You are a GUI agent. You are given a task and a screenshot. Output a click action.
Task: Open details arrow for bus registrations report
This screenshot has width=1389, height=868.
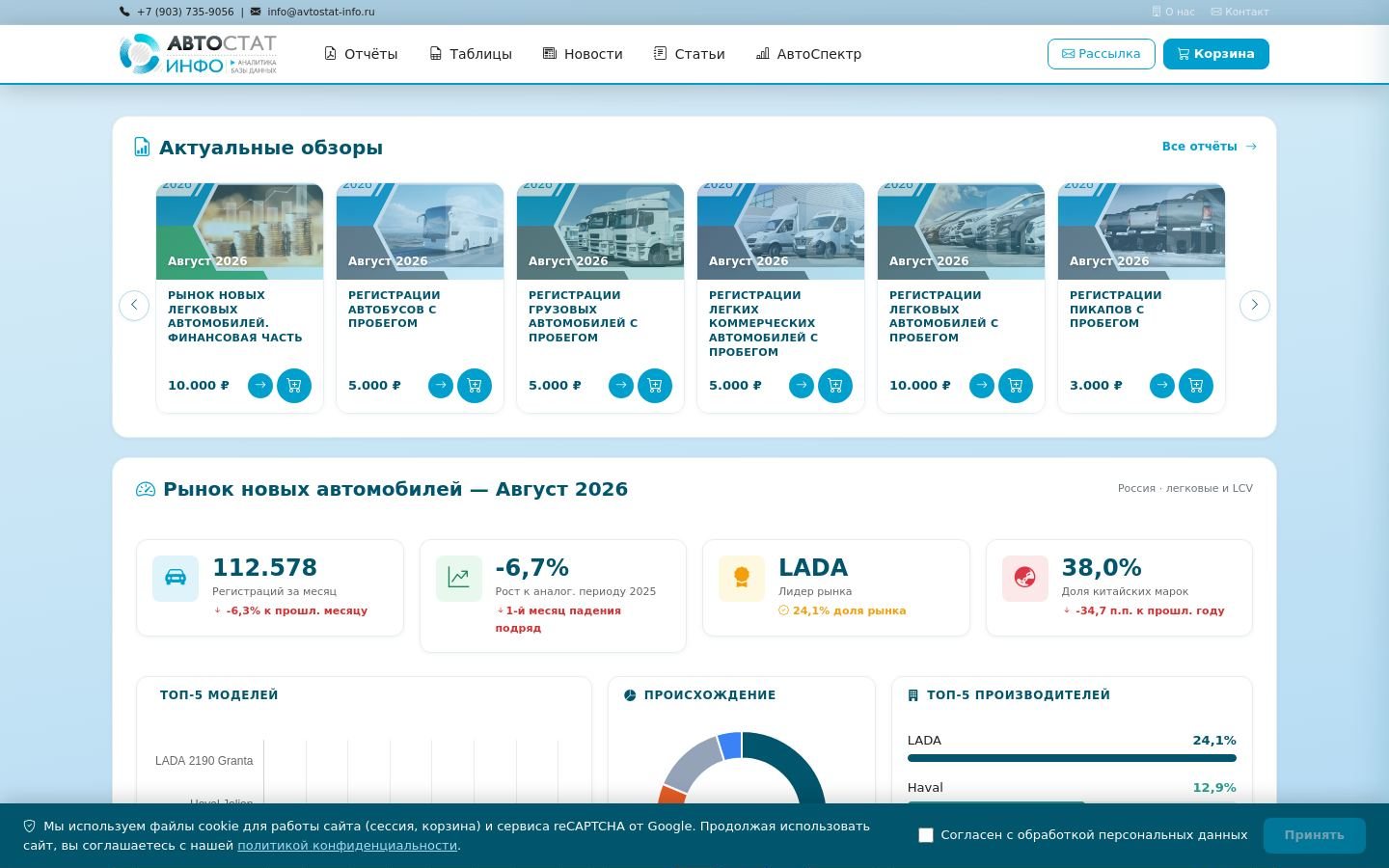coord(441,386)
